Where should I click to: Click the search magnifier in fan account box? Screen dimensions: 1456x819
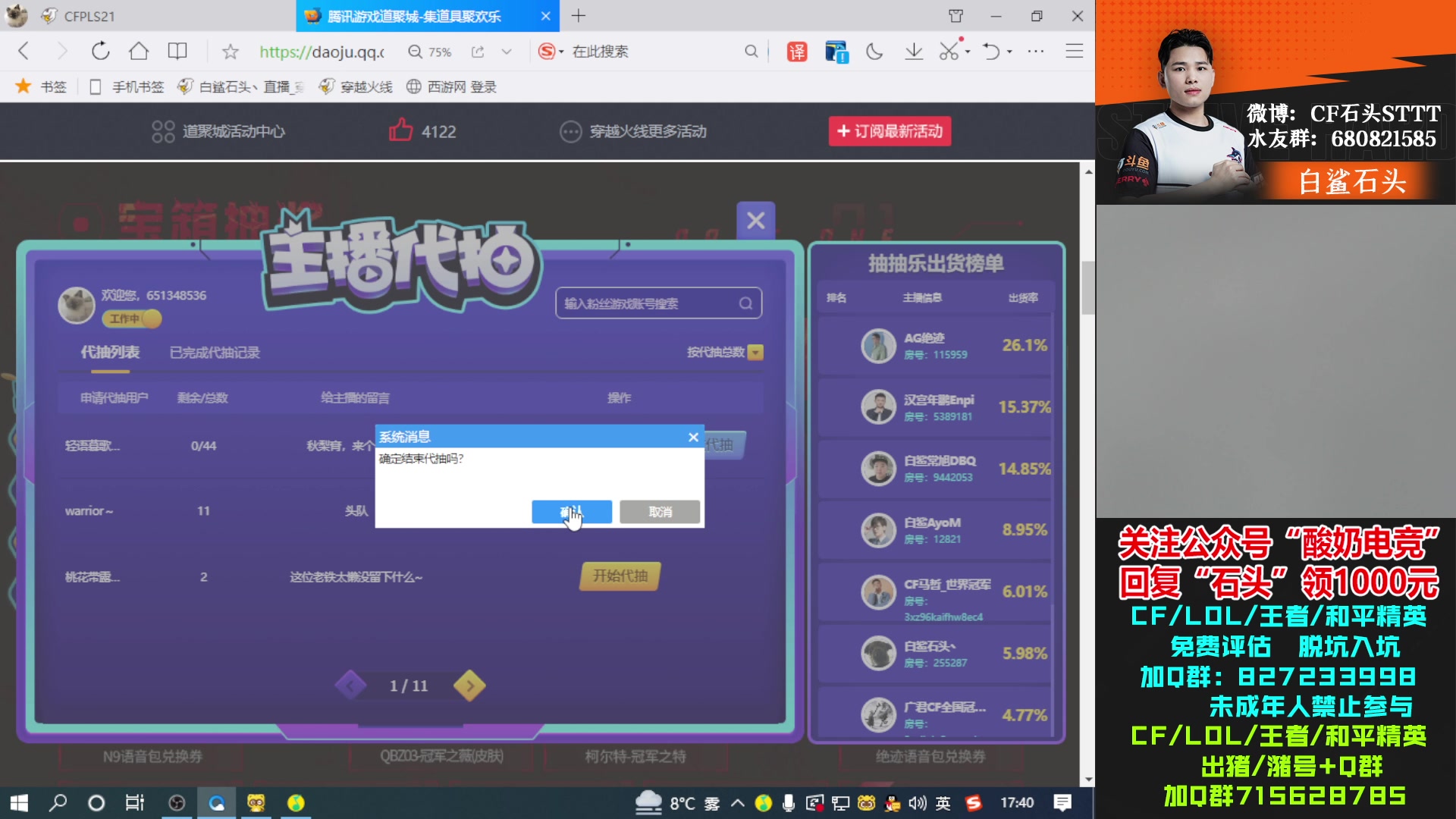click(x=746, y=303)
